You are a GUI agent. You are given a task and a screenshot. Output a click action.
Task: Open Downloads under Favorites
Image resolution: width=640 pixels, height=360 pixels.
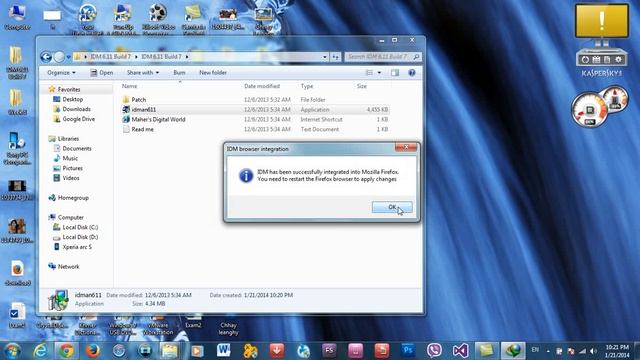tap(76, 109)
